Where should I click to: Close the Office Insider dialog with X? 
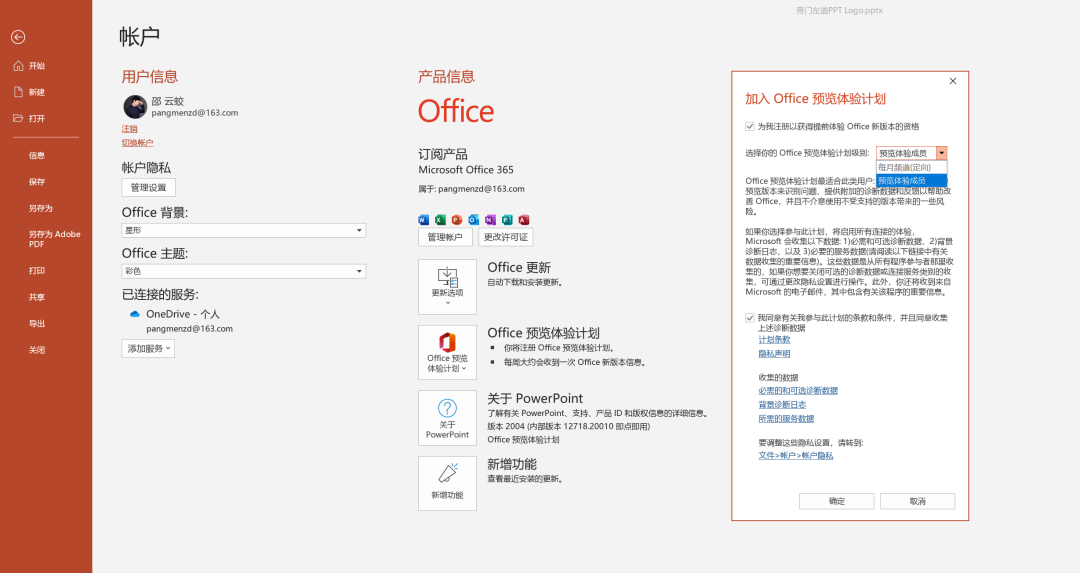953,81
